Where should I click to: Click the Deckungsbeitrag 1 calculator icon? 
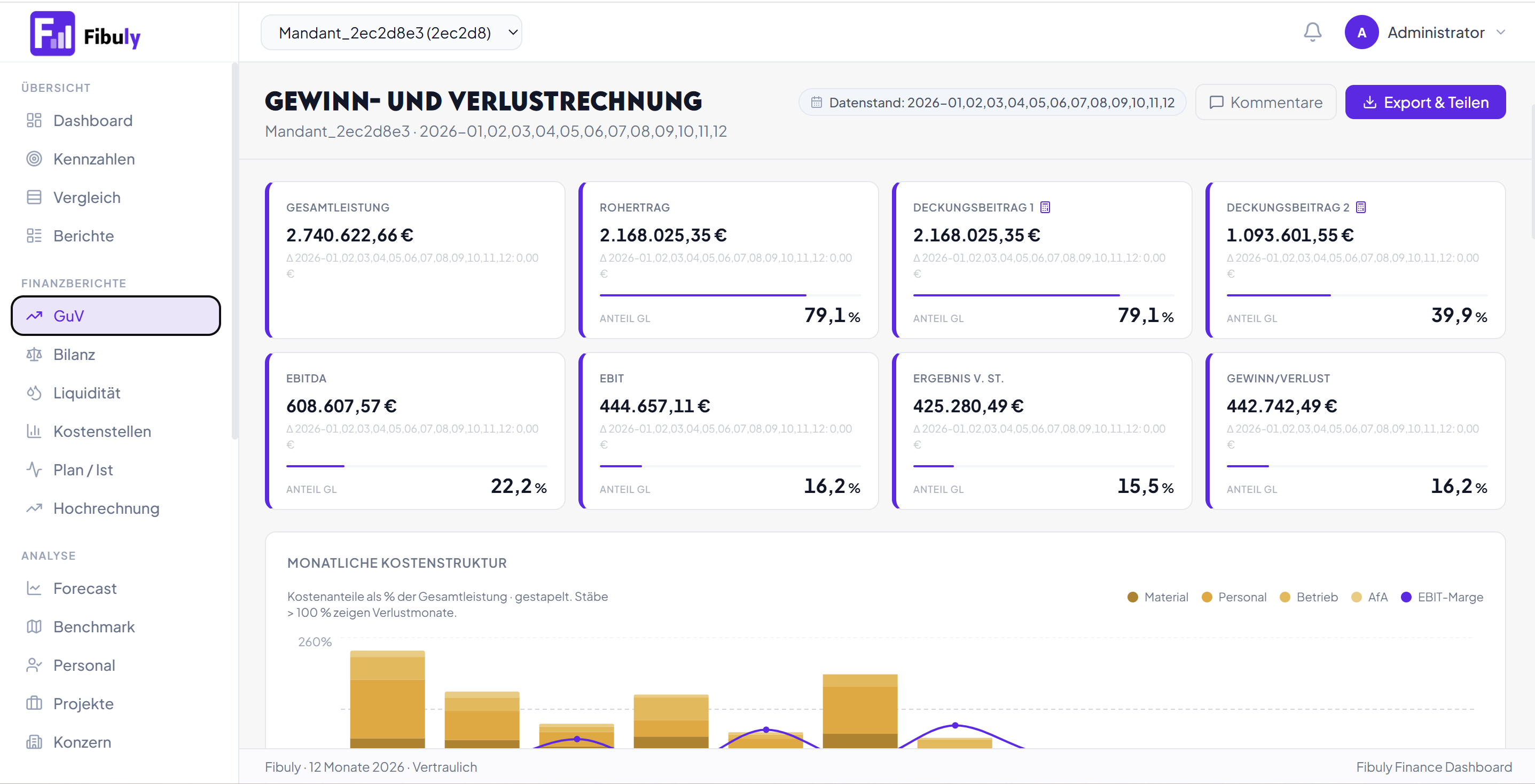pos(1045,207)
